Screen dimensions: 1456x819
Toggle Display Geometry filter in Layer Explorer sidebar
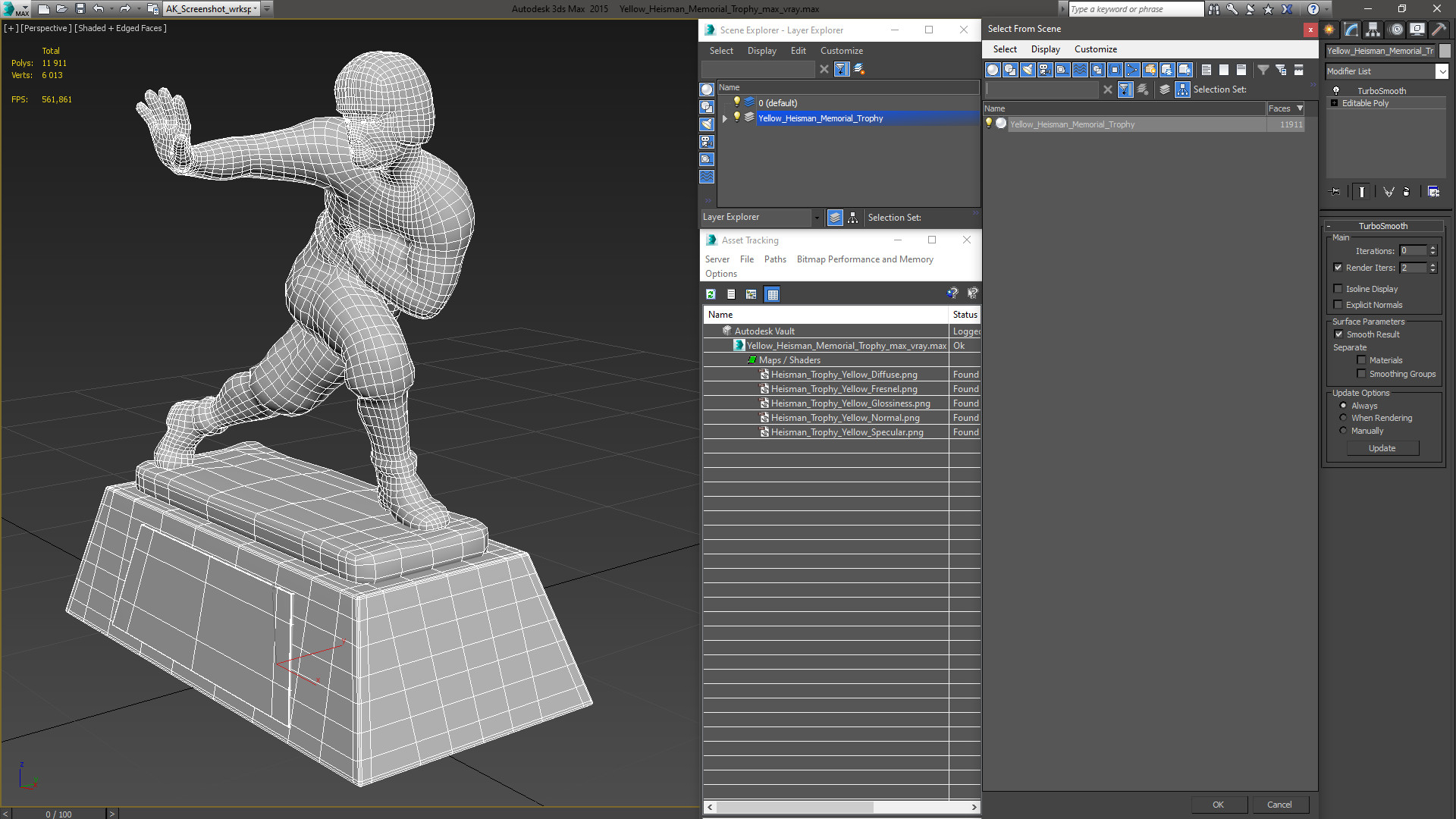pos(707,89)
